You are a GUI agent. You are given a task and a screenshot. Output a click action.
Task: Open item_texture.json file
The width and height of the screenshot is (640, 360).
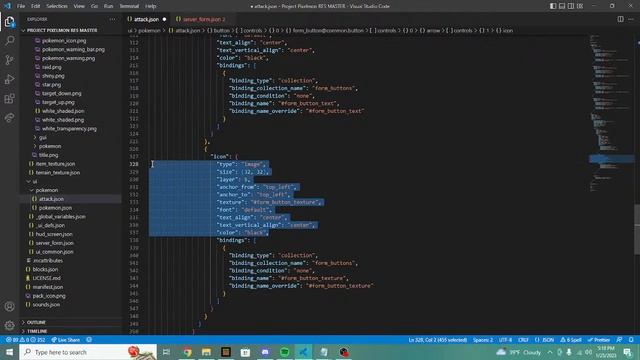[55, 164]
